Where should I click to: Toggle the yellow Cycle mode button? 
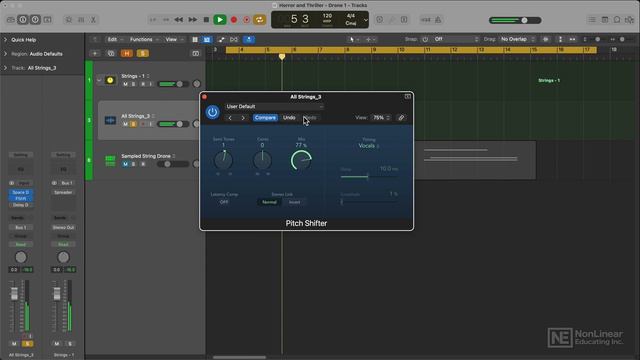(x=260, y=20)
